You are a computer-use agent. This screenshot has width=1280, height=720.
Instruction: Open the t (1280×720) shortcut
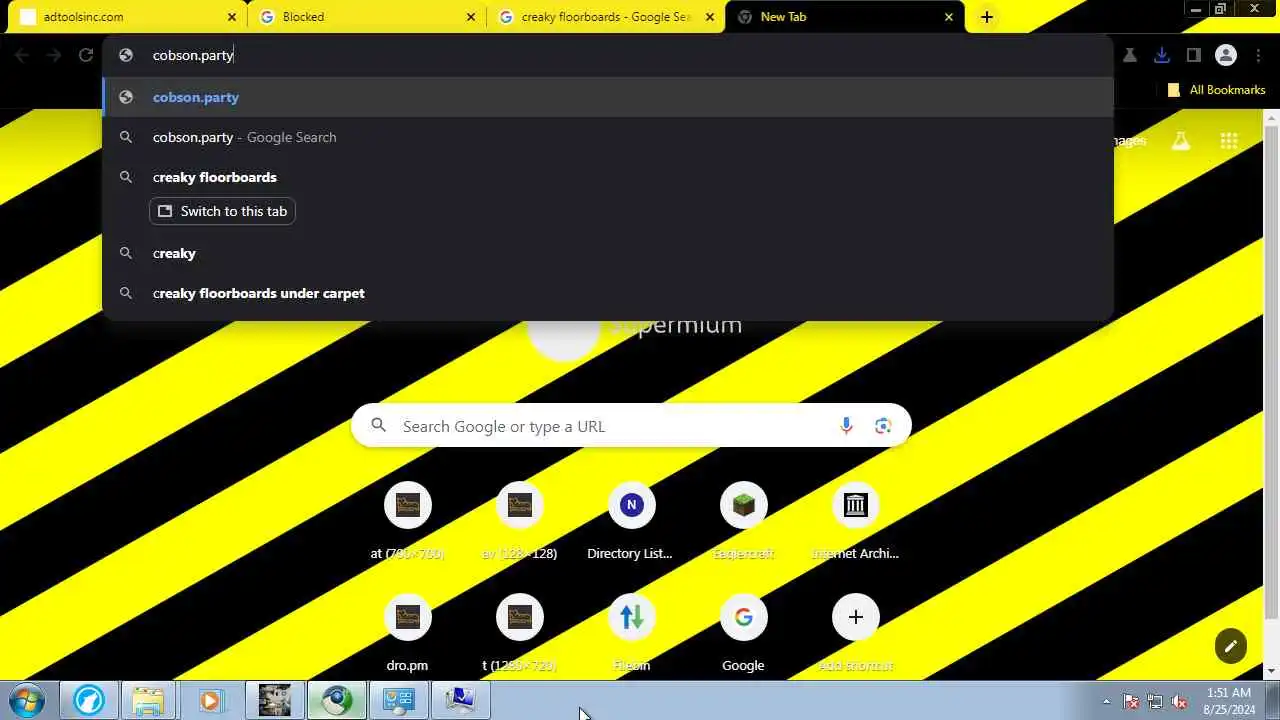519,633
